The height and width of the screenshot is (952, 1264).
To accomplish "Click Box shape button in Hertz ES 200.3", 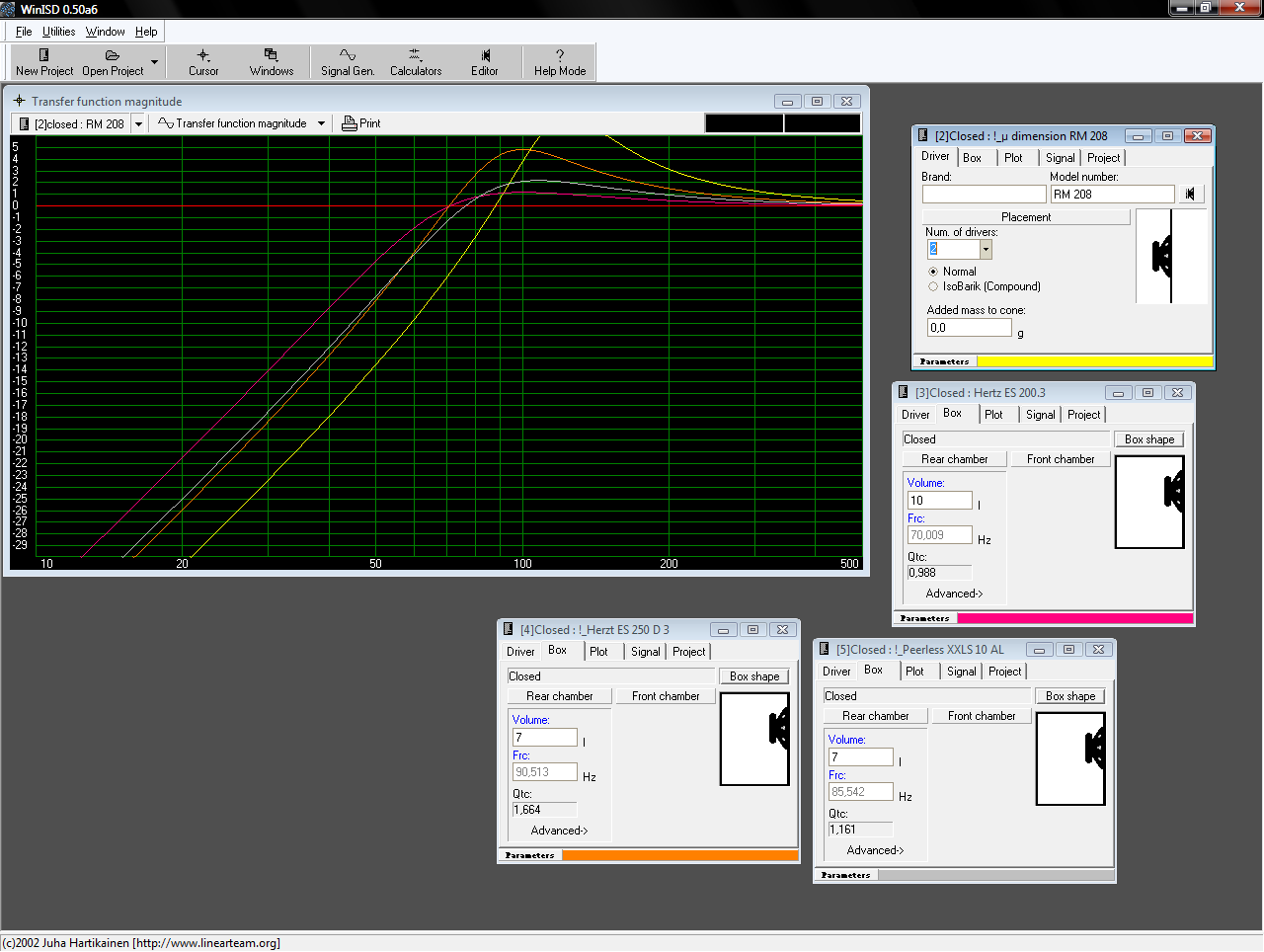I will click(x=1149, y=439).
